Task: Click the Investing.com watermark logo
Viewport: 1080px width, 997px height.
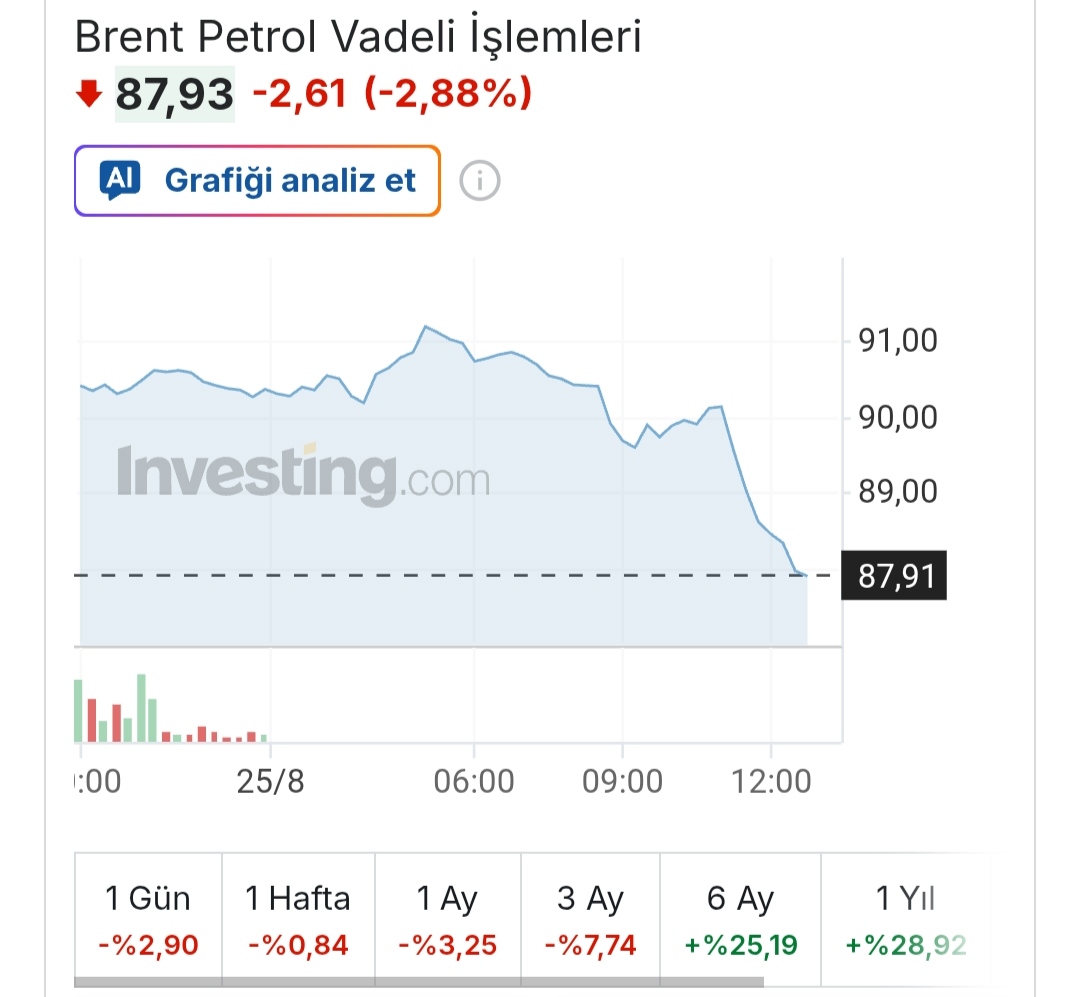Action: 303,474
